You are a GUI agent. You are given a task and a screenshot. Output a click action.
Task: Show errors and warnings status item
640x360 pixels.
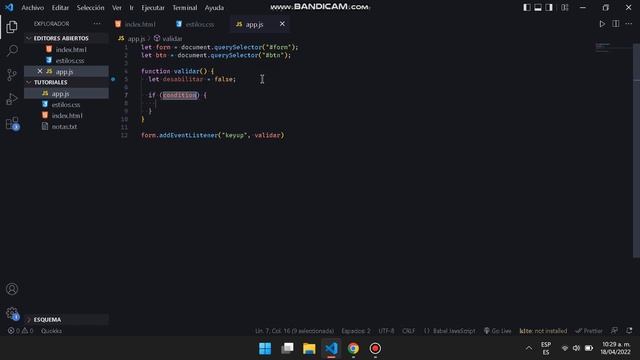[x=20, y=331]
